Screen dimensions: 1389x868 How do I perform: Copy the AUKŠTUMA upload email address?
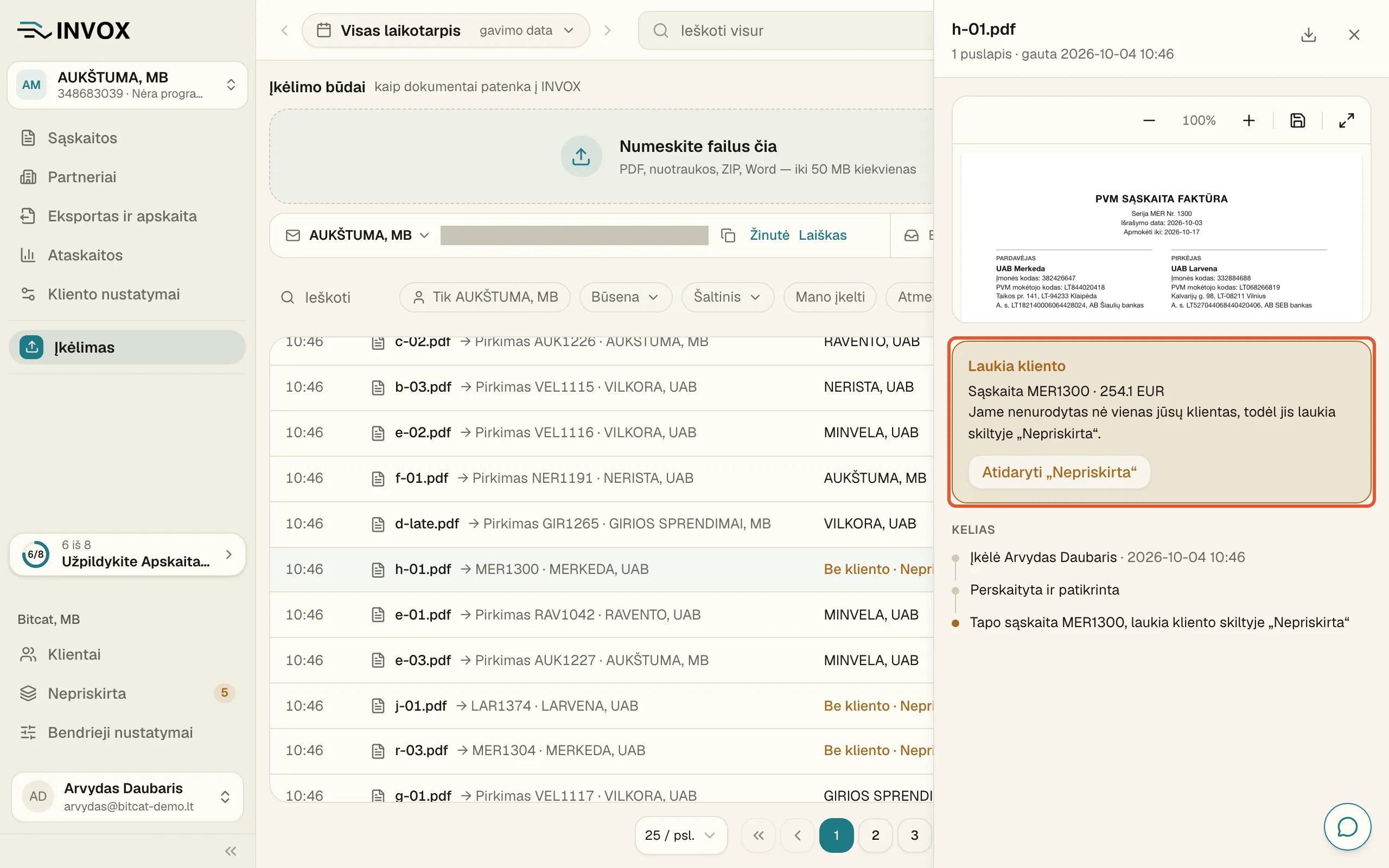728,235
